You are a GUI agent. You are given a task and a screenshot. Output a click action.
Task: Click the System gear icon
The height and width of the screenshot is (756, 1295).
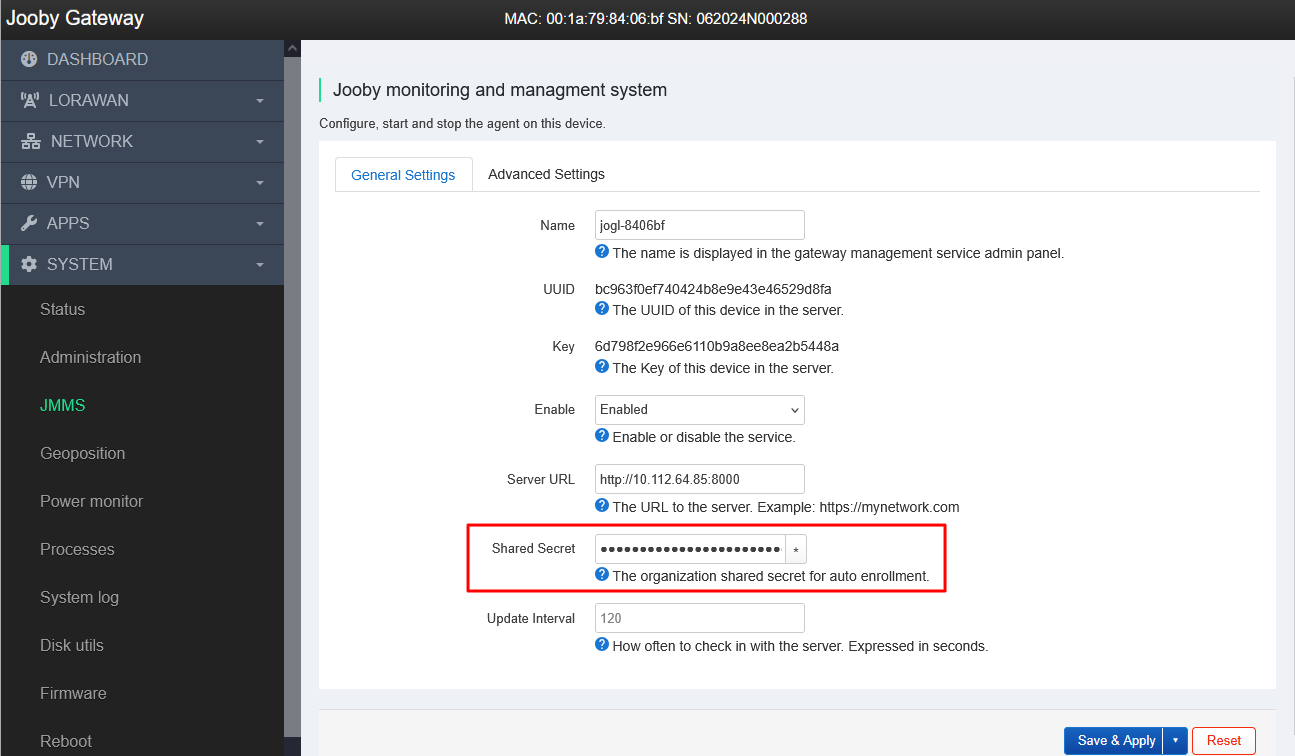point(29,265)
